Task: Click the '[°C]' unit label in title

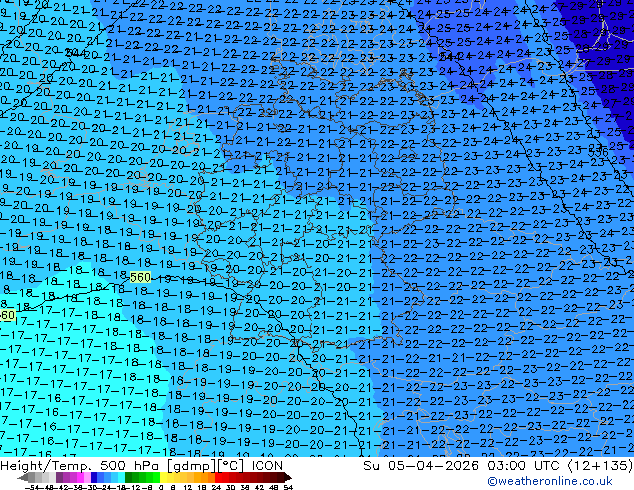Action: (231, 466)
